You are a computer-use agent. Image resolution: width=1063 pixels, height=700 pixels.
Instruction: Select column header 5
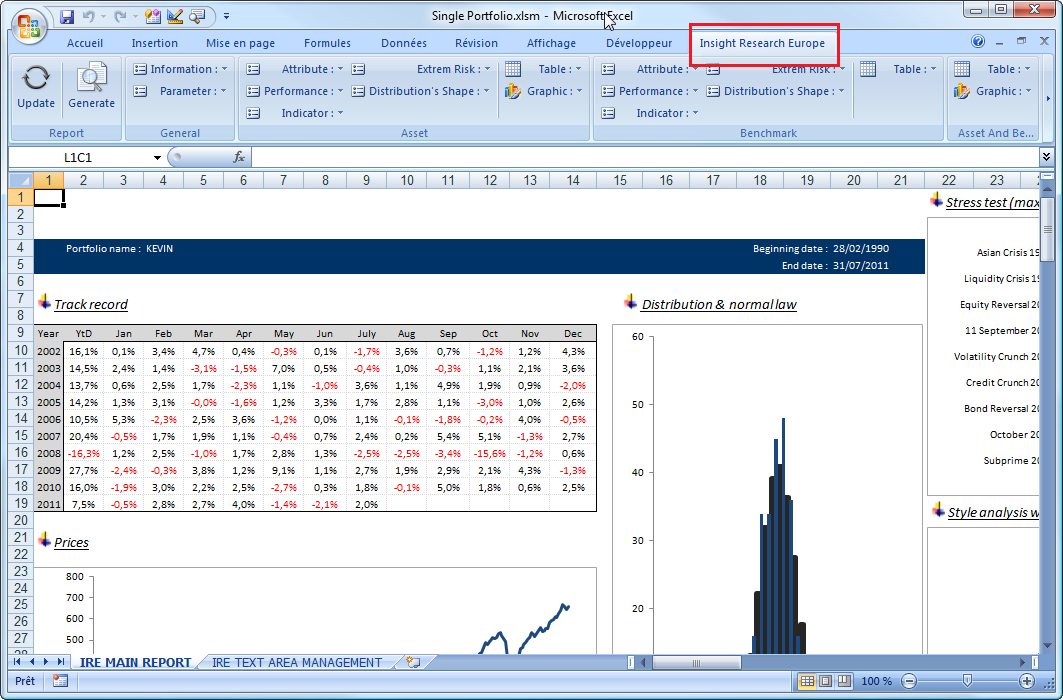203,180
